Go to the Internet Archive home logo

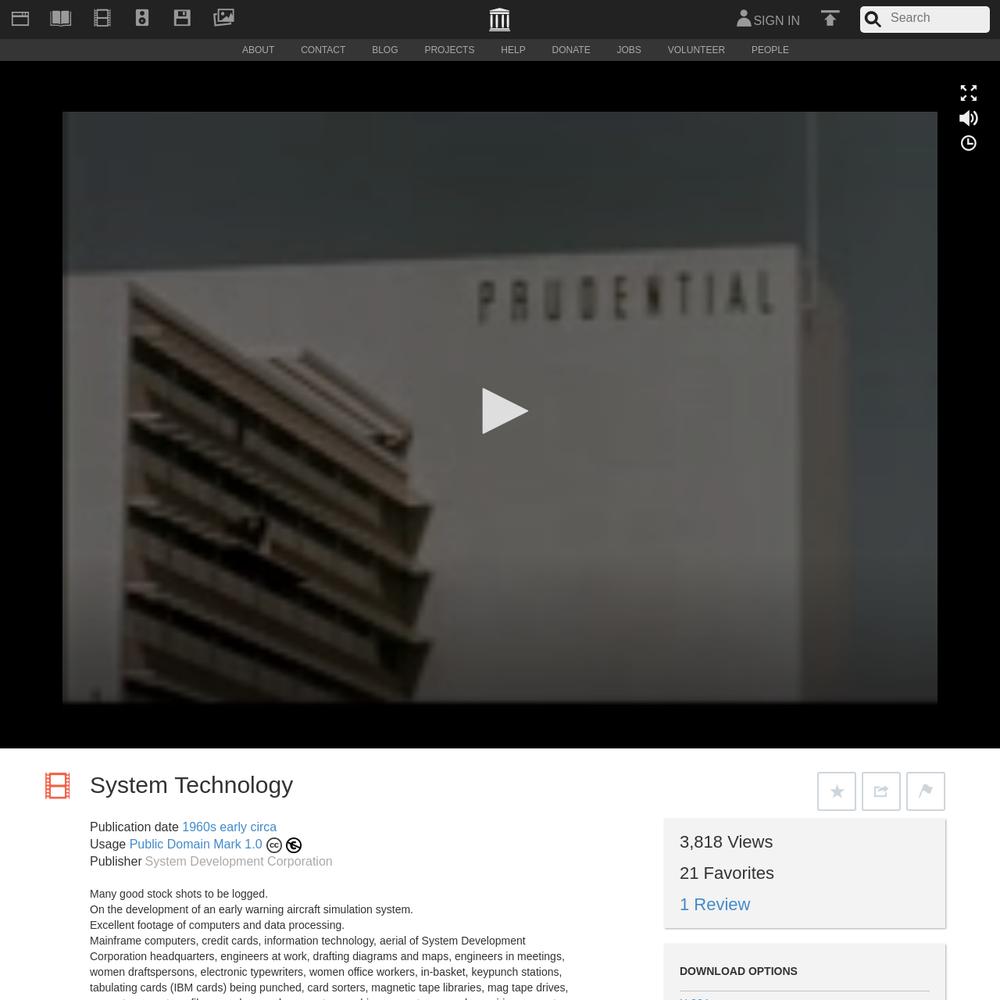click(499, 20)
